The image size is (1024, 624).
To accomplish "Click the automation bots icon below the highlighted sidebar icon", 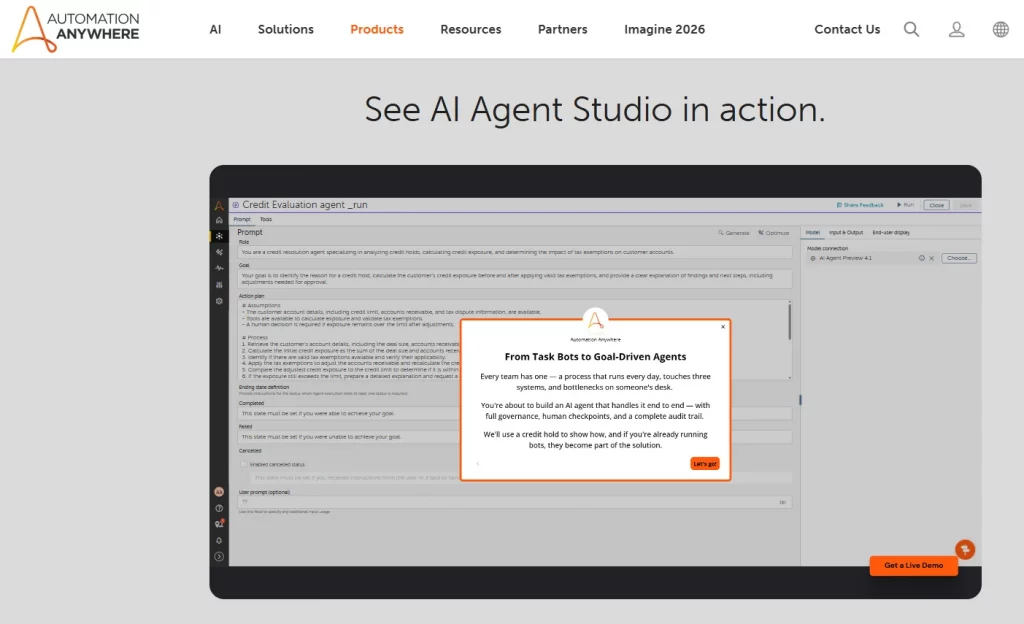I will pos(219,252).
